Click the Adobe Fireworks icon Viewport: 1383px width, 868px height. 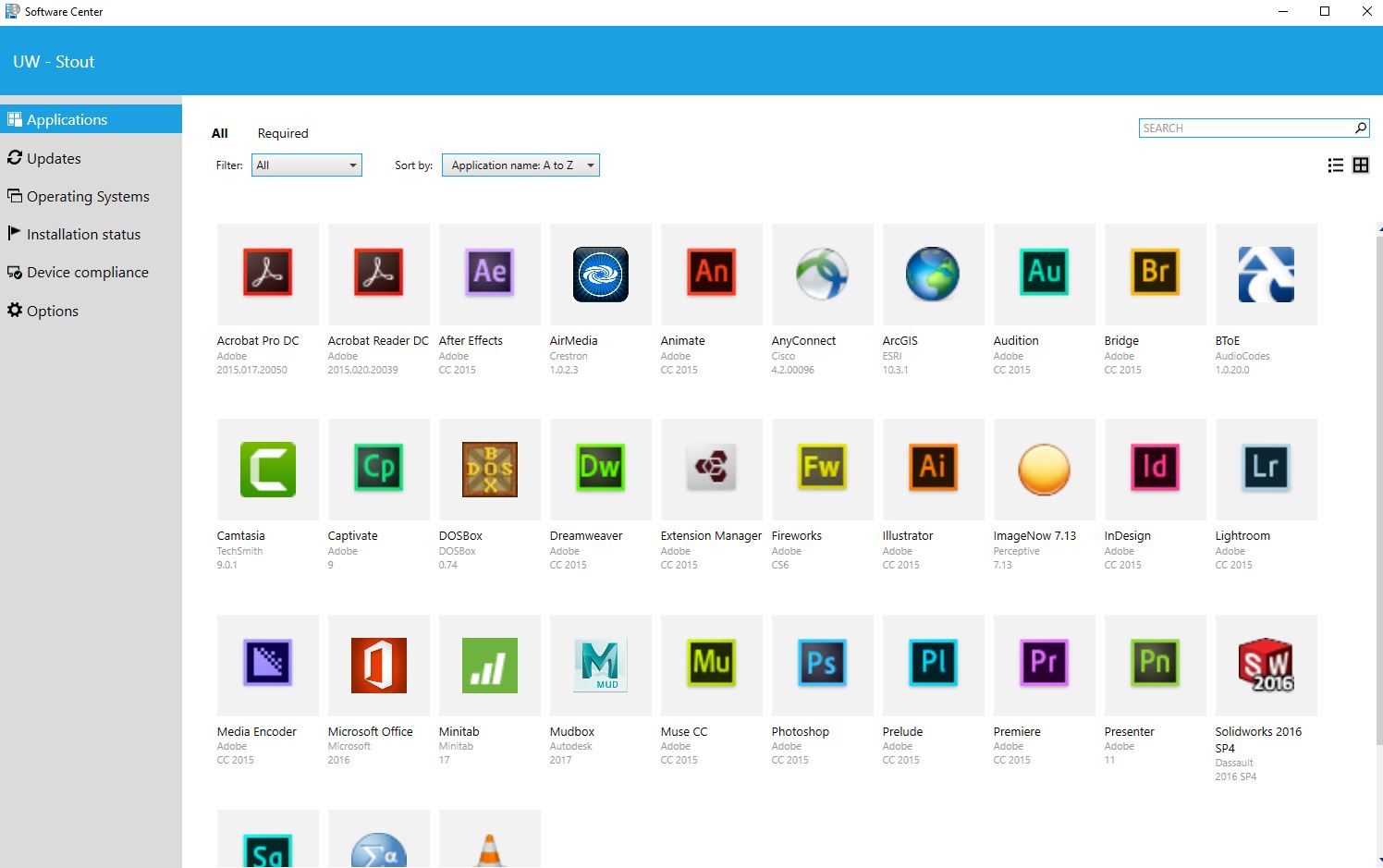tap(823, 470)
